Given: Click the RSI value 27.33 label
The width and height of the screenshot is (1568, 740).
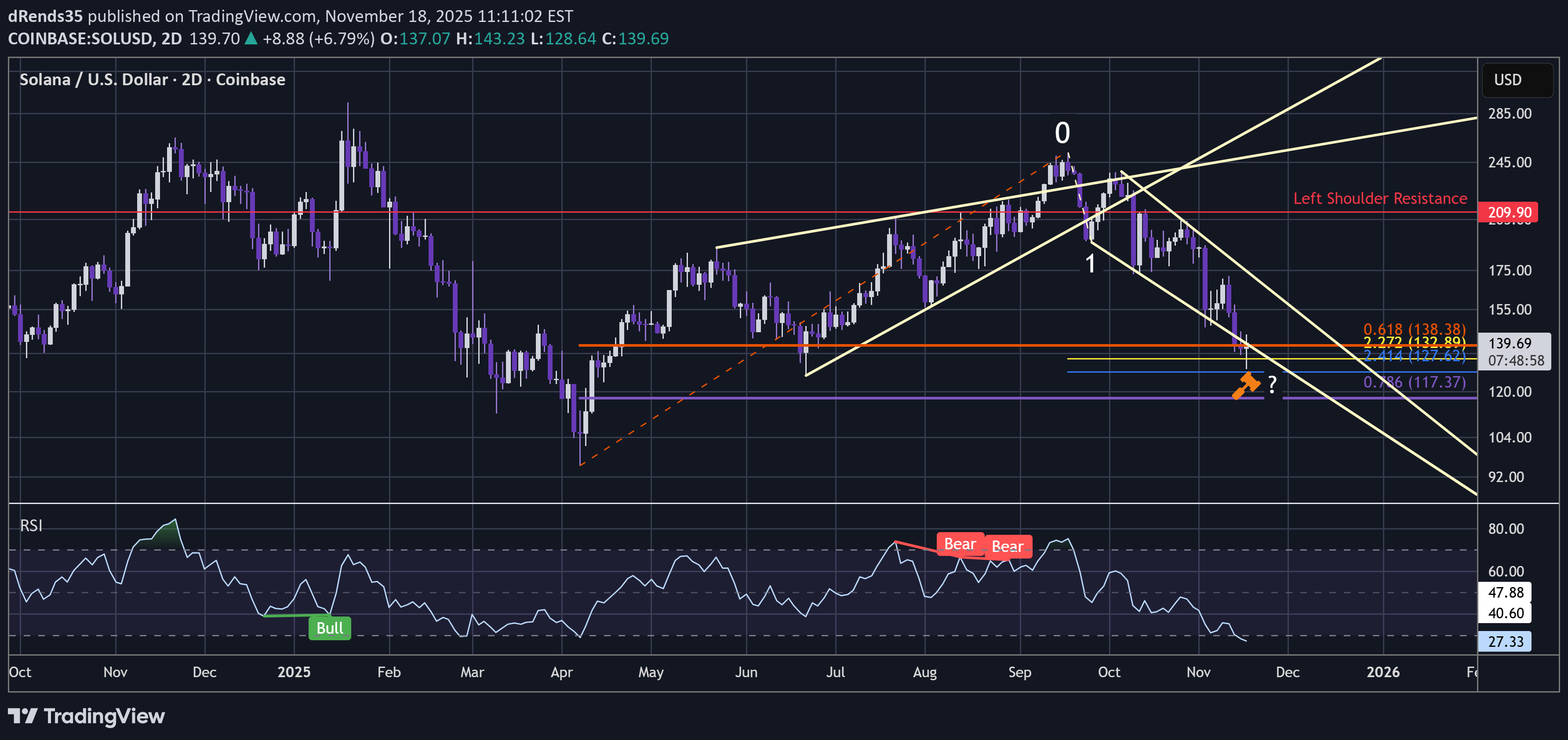Looking at the screenshot, I should (x=1505, y=642).
